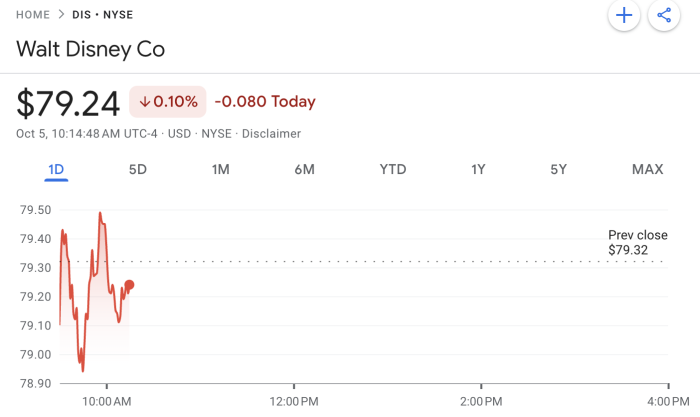Select the YTD range tab
This screenshot has width=700, height=417.
point(393,170)
